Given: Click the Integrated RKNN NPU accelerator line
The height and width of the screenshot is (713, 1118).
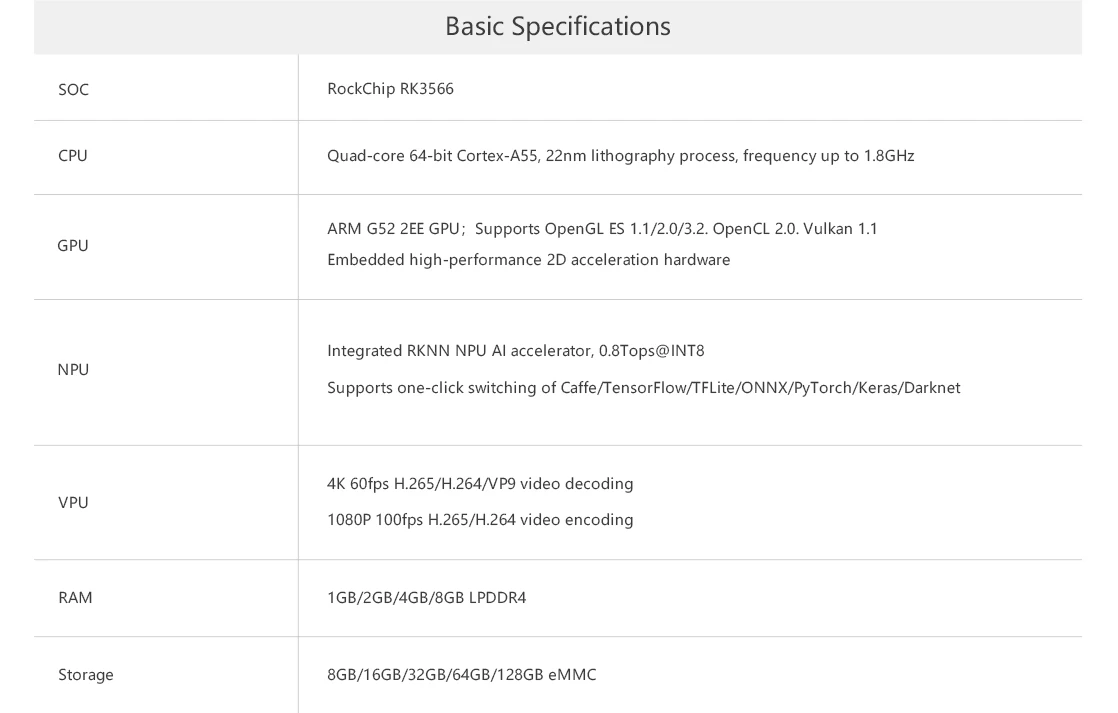Looking at the screenshot, I should 516,351.
